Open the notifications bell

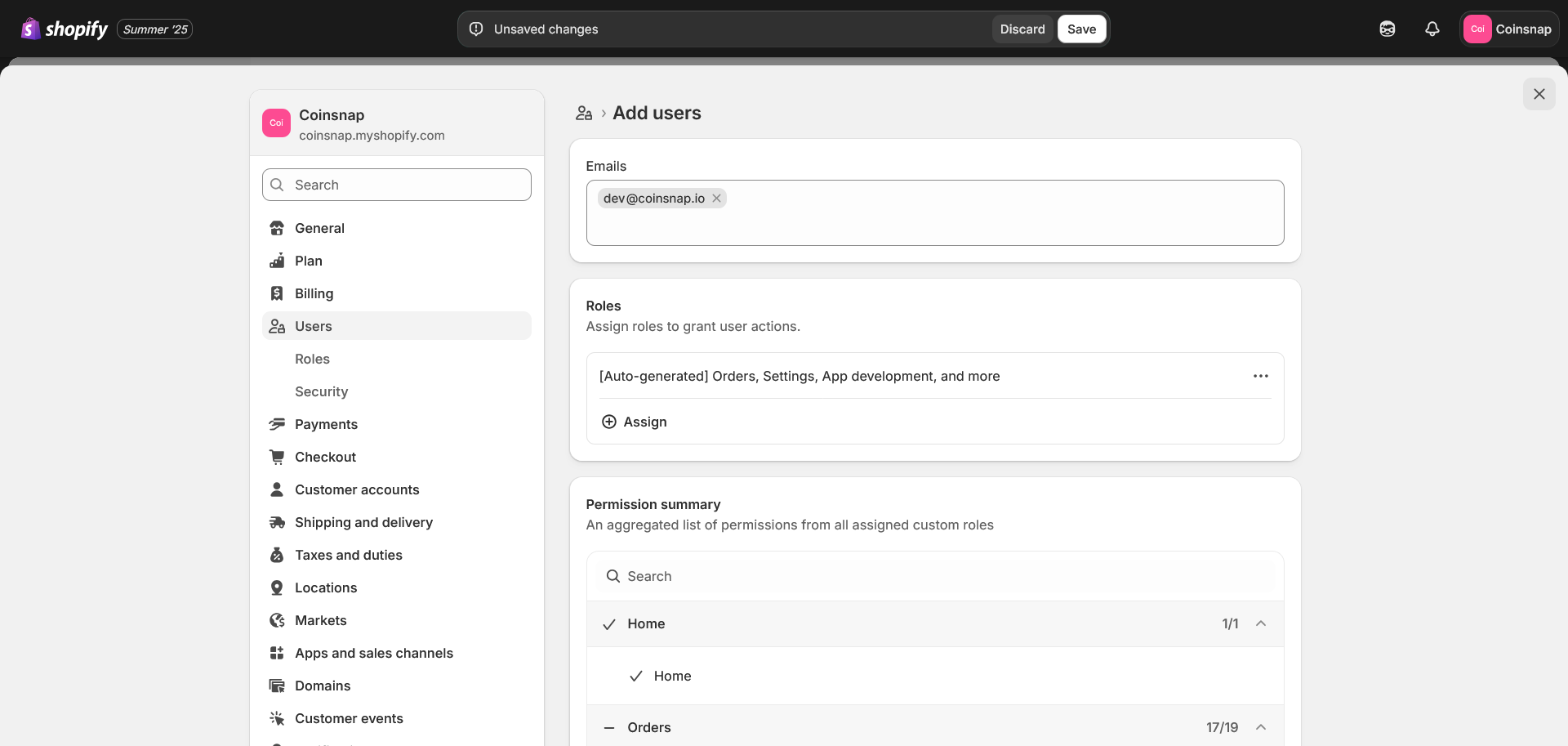(x=1432, y=29)
